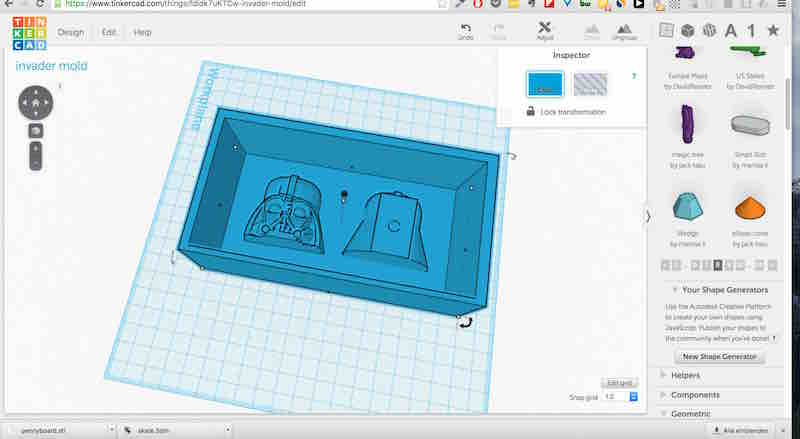
Task: Click the Undo toolbar button
Action: tap(465, 32)
